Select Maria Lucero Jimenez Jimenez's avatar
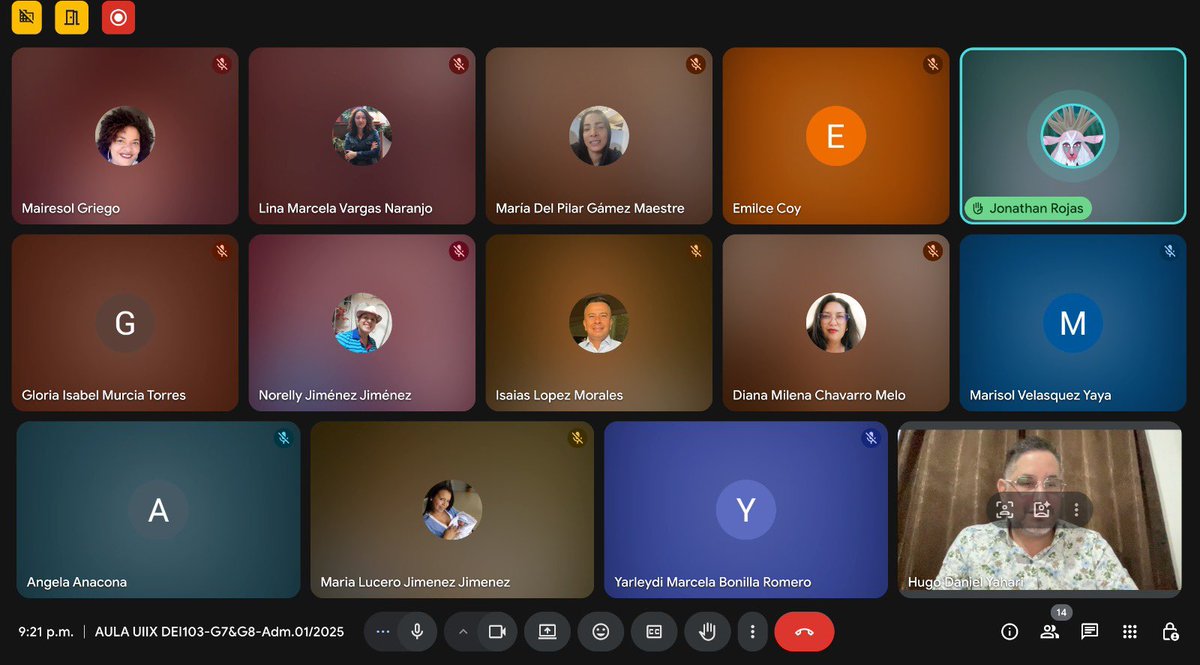The width and height of the screenshot is (1200, 665). (452, 510)
